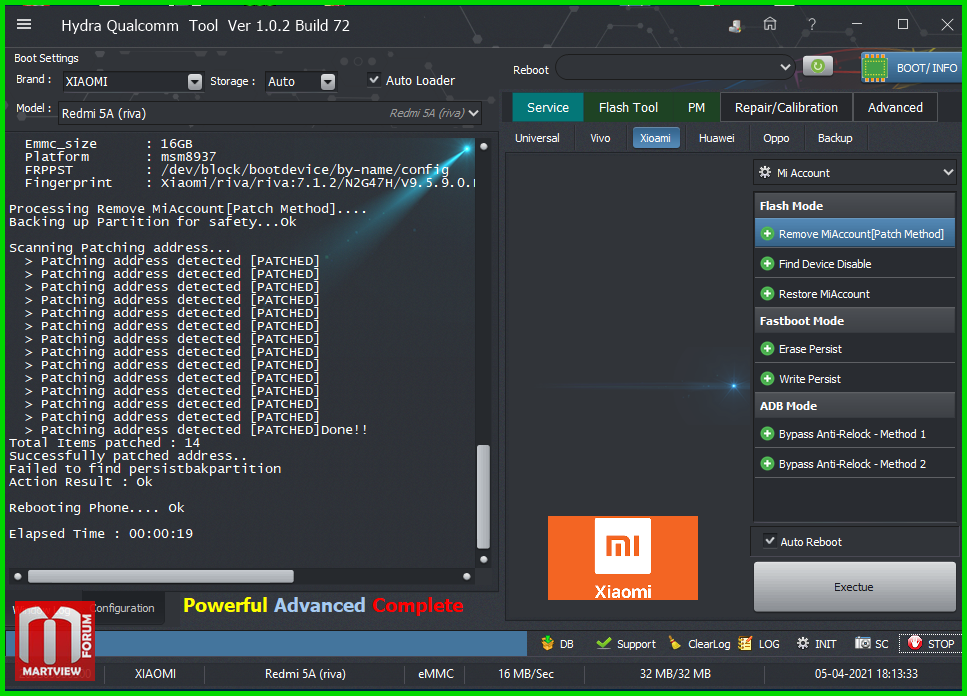Click the green reboot refresh icon
Viewport: 967px width, 696px height.
[818, 66]
